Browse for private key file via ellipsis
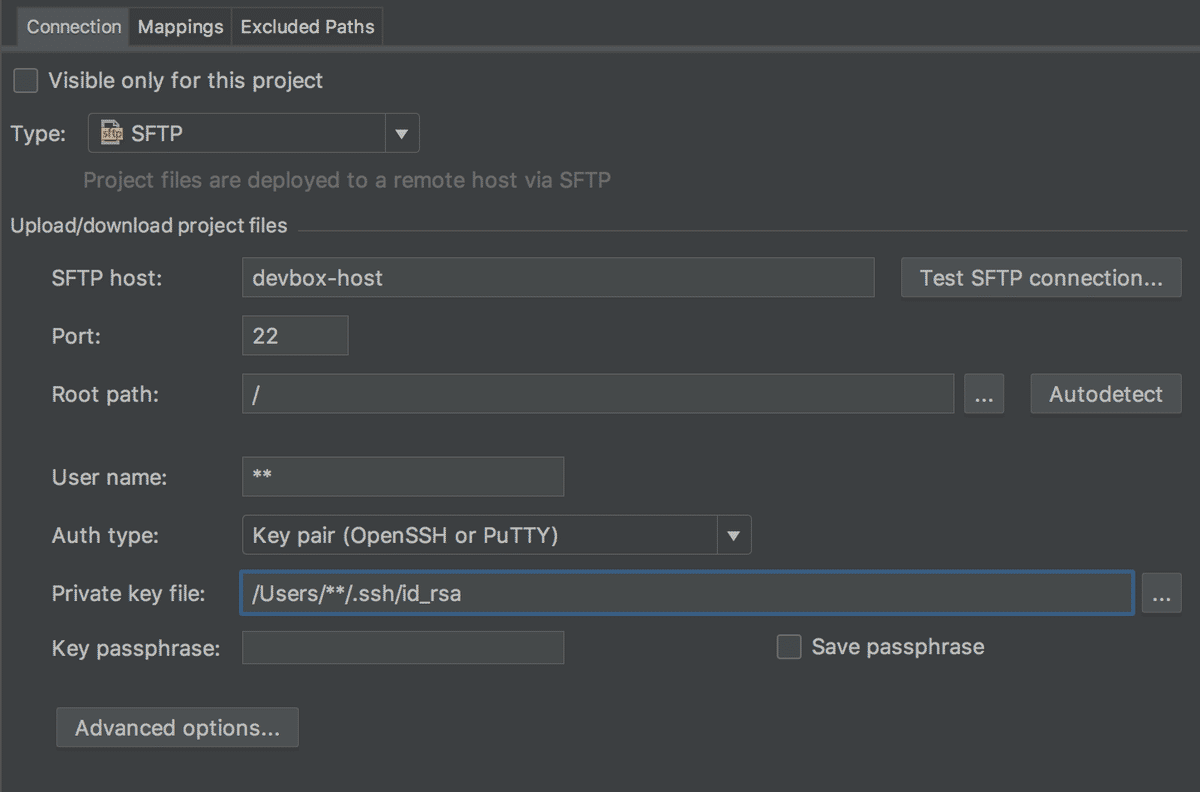 click(1160, 594)
